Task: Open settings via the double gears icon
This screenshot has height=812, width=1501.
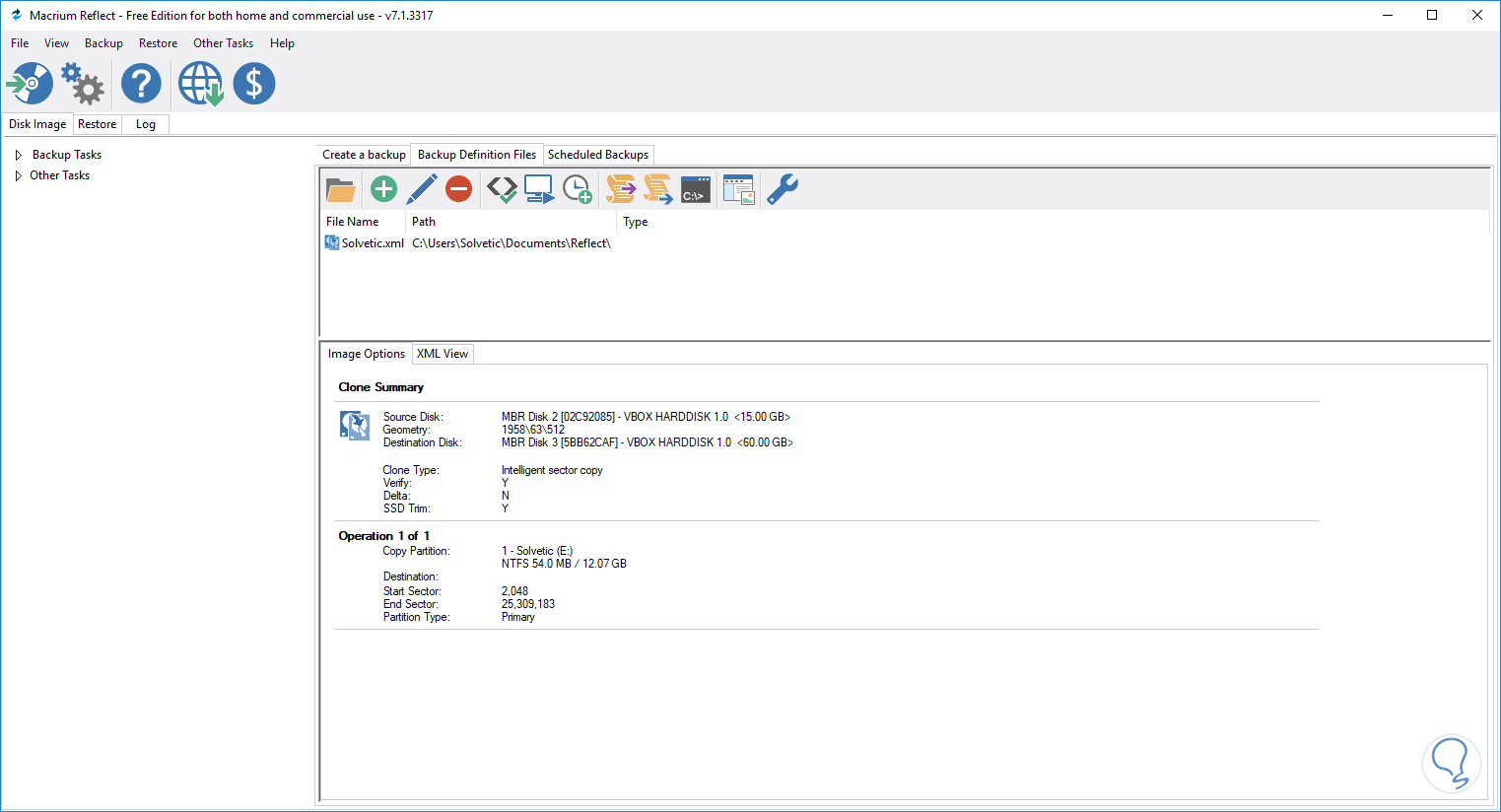Action: tap(83, 84)
